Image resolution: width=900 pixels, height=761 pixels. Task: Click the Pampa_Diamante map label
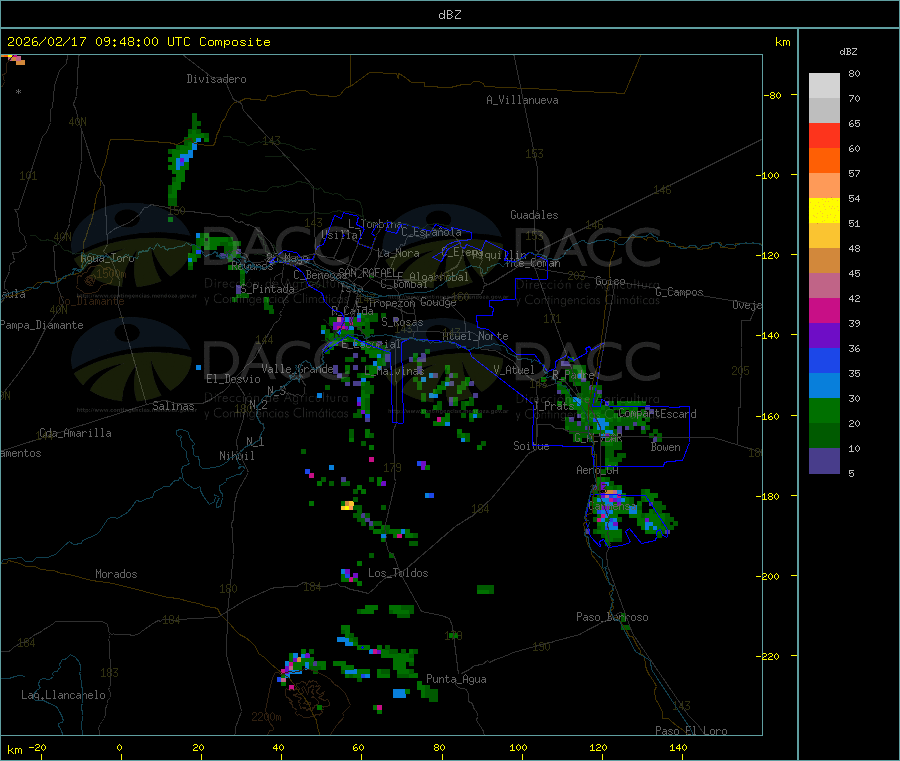point(42,325)
